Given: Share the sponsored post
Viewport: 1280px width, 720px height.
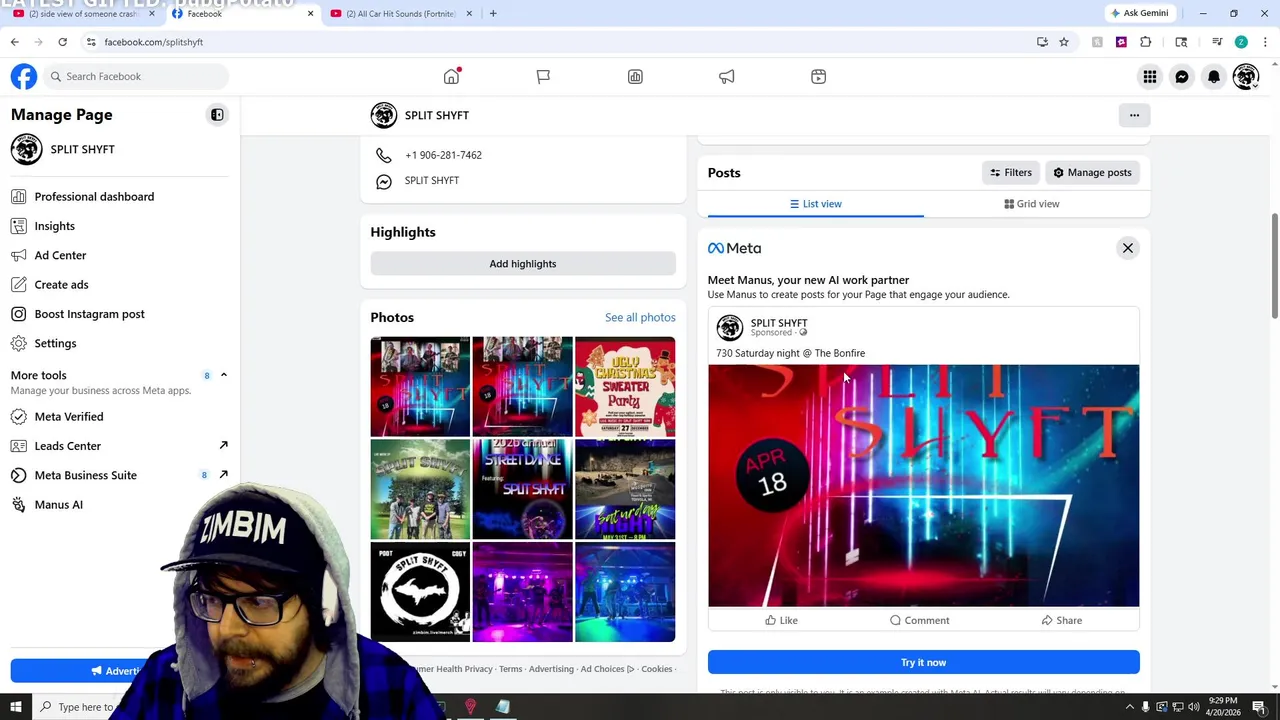Looking at the screenshot, I should pyautogui.click(x=1061, y=620).
